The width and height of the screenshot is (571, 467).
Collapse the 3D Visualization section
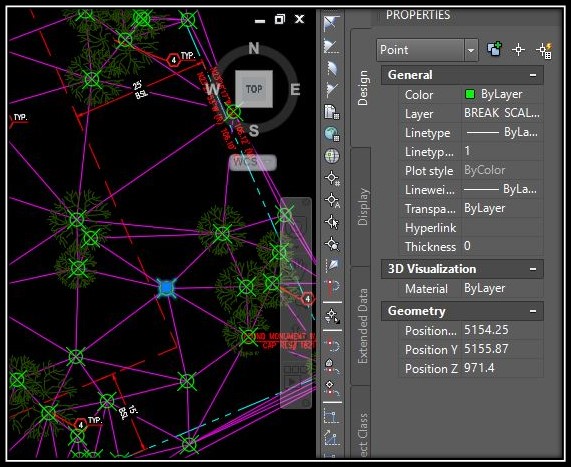(x=533, y=269)
